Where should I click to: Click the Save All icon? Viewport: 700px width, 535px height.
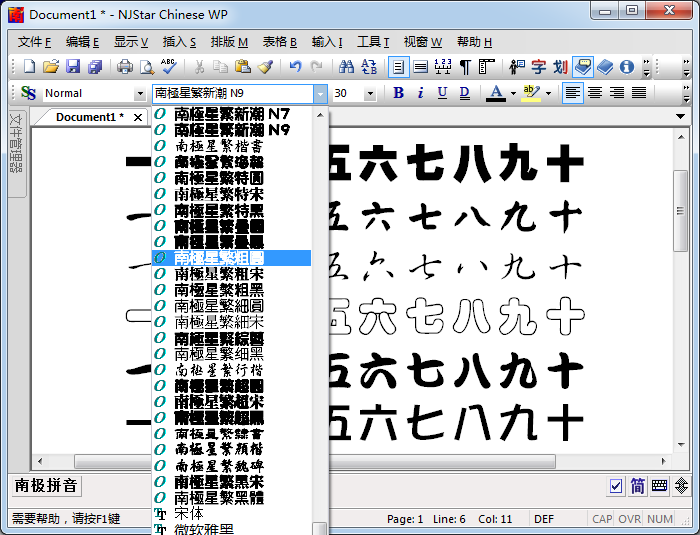click(95, 67)
